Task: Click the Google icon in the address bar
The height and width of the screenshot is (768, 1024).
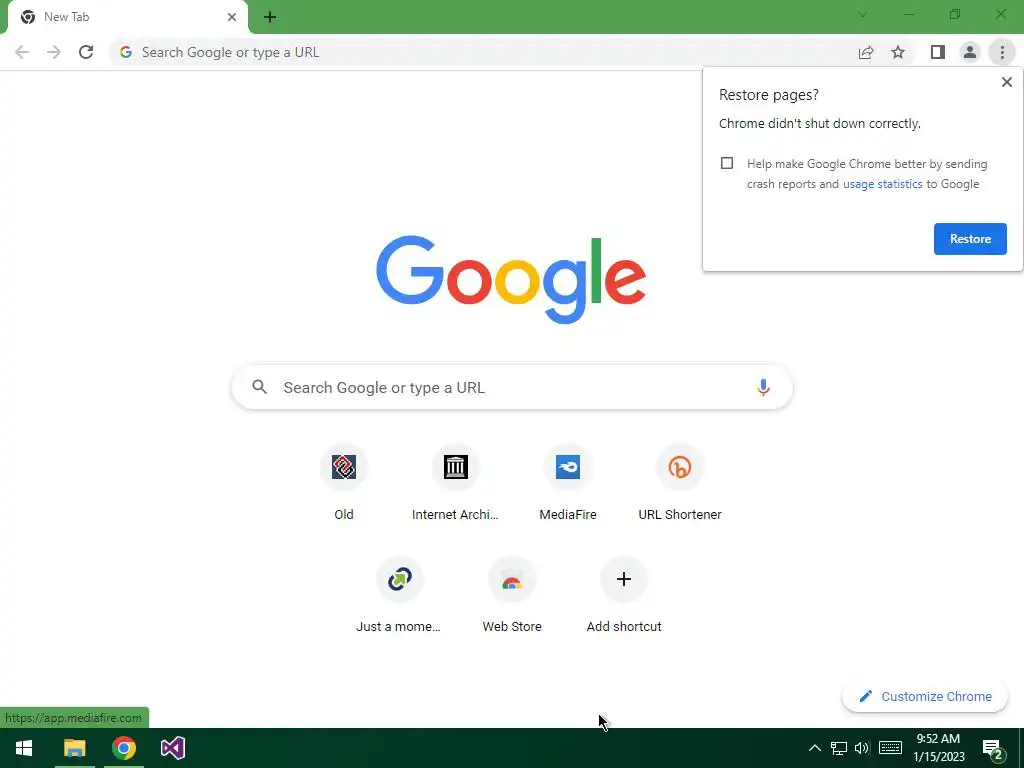Action: tap(126, 52)
